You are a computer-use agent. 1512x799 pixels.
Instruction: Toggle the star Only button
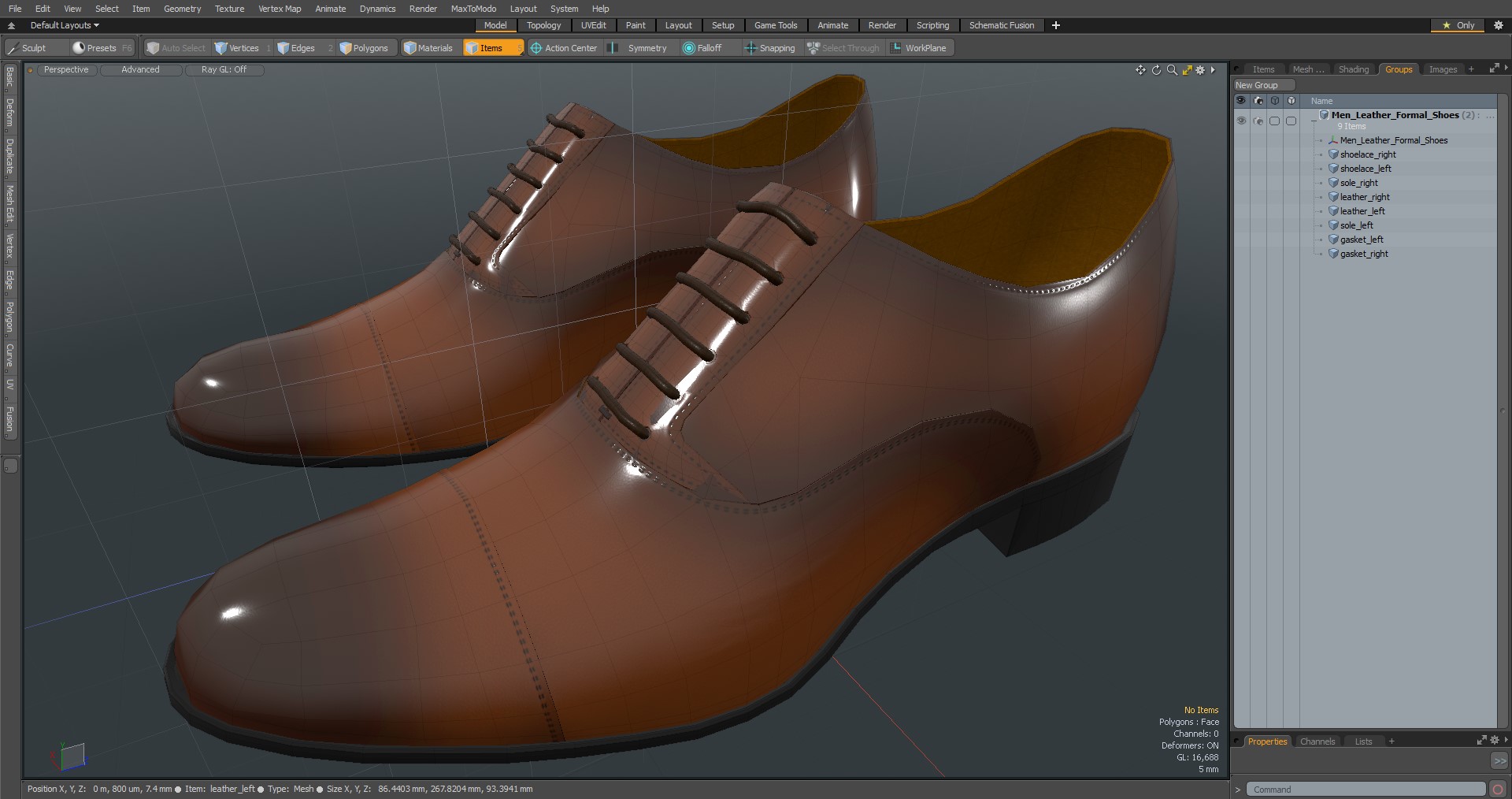click(x=1458, y=25)
